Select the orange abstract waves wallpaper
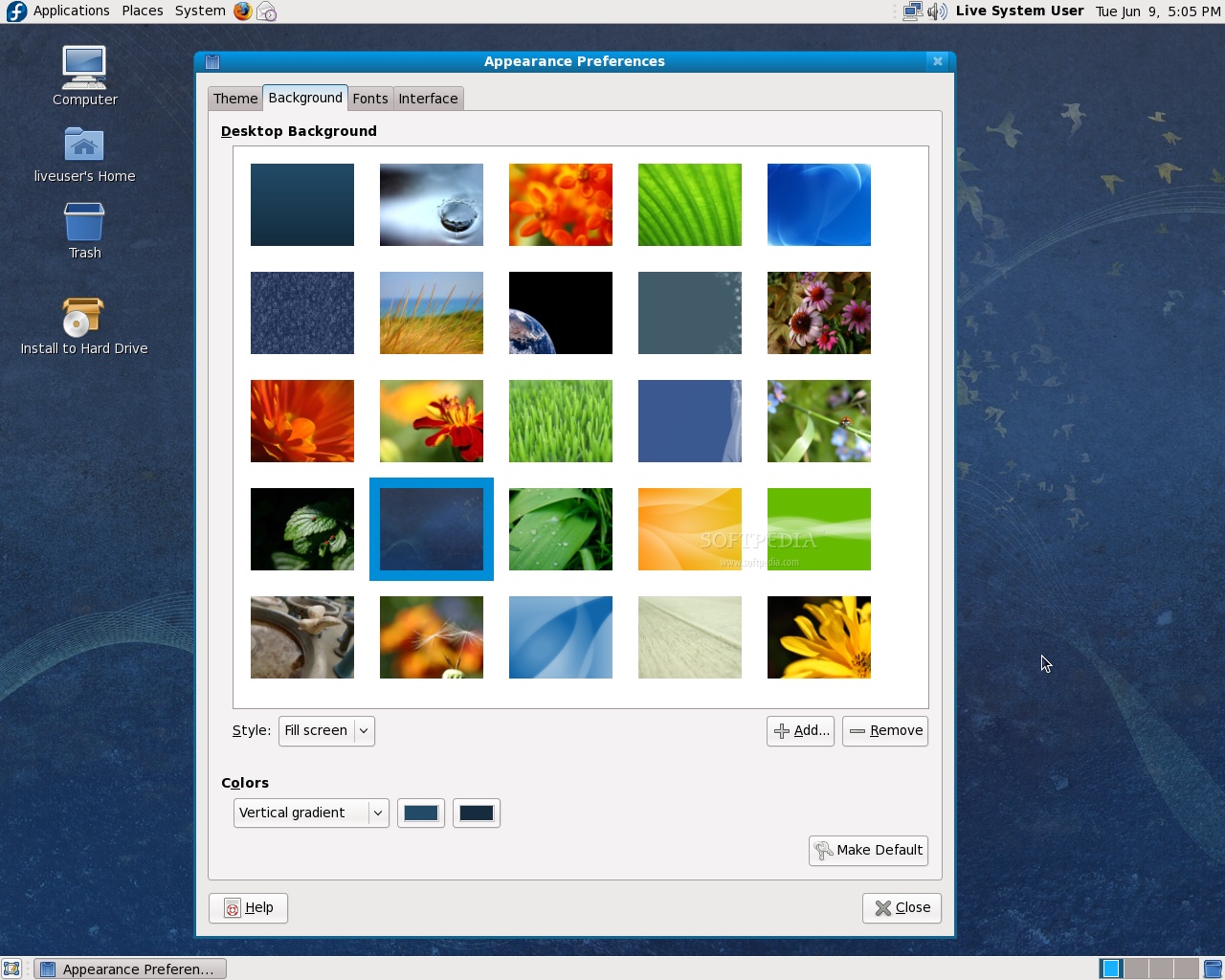This screenshot has height=980, width=1225. point(690,529)
